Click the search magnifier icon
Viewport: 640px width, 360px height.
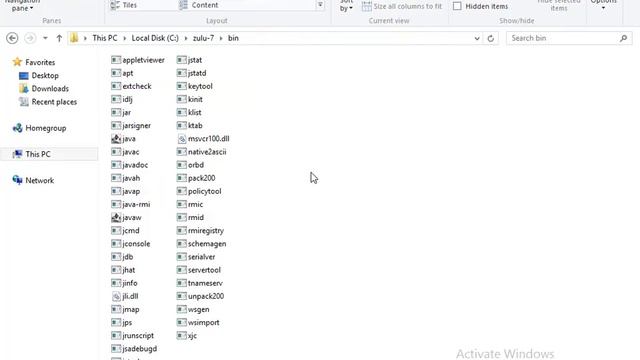(623, 38)
